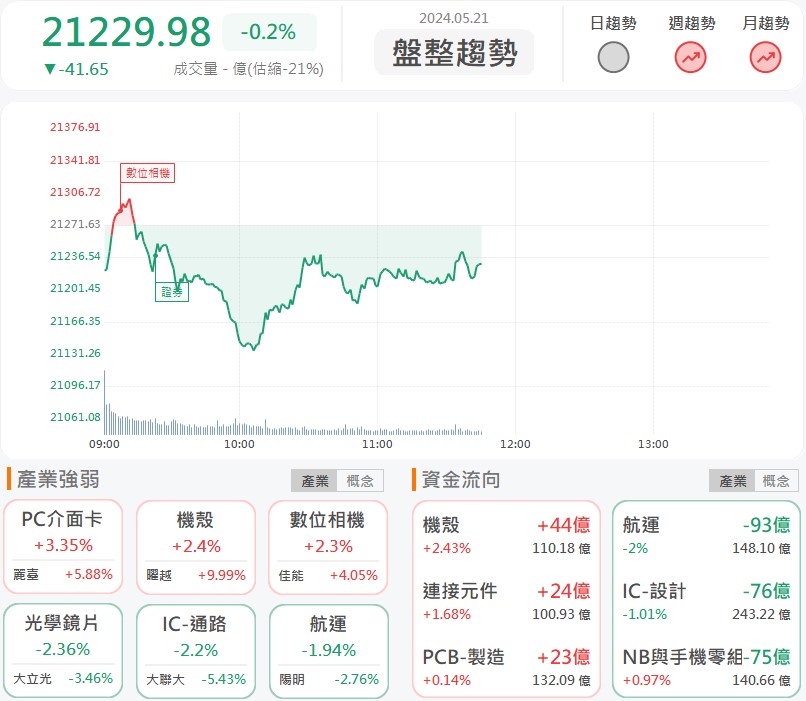Select the 概念 tab in 產業強弱 section
806x701 pixels.
360,481
